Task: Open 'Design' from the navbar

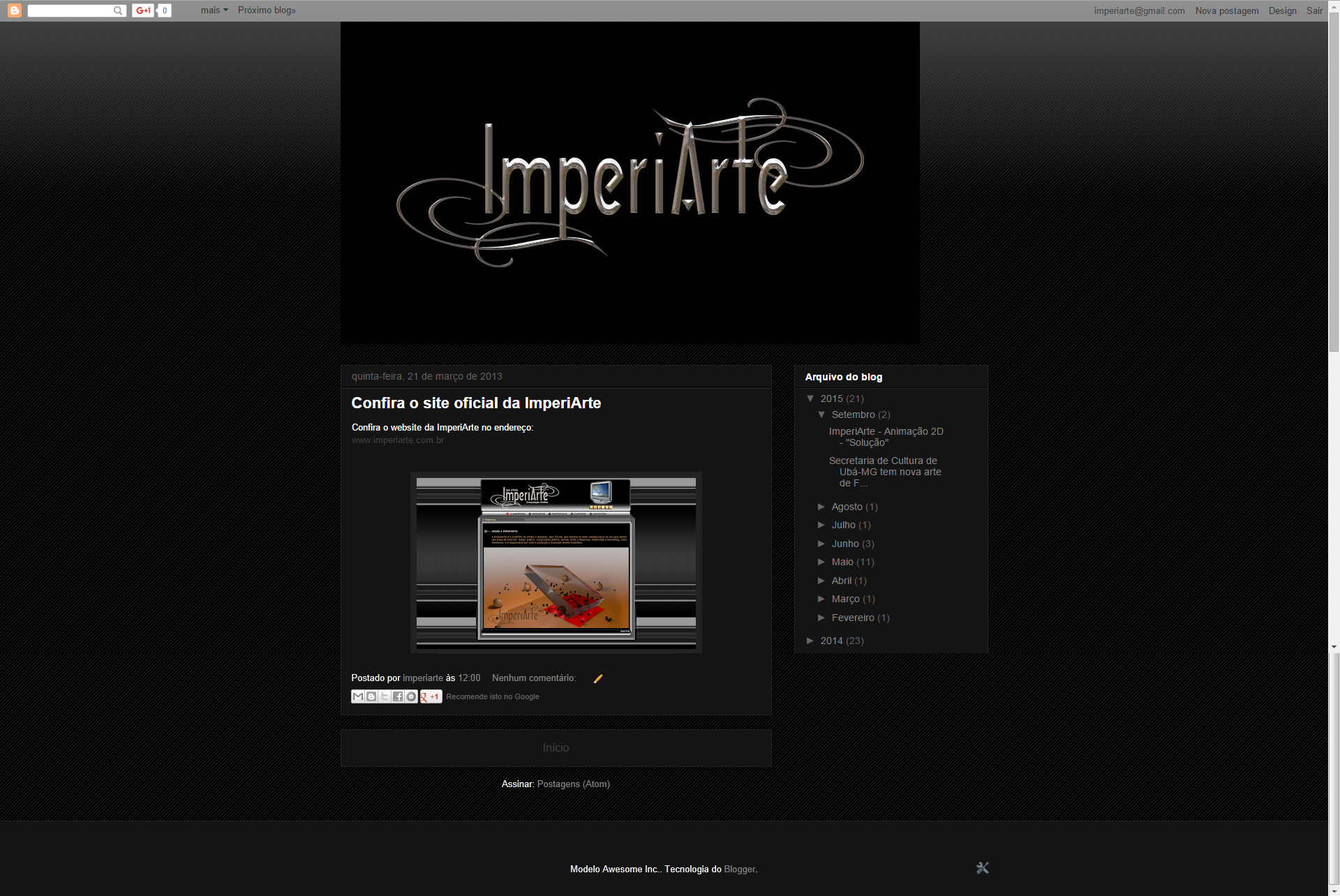Action: click(1283, 10)
